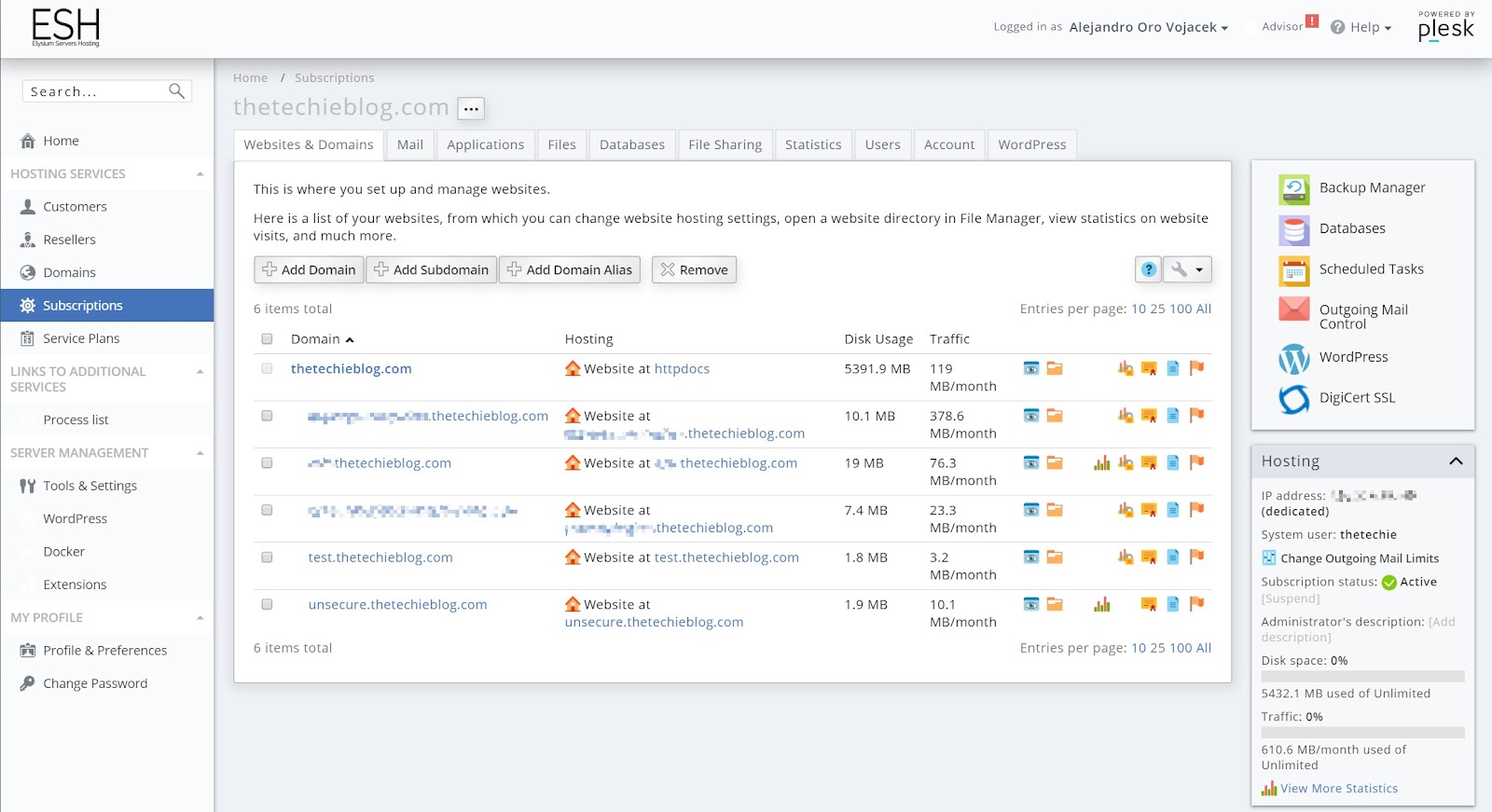This screenshot has height=812, width=1492.
Task: Open Databases icon in right sidebar
Action: coord(1294,229)
